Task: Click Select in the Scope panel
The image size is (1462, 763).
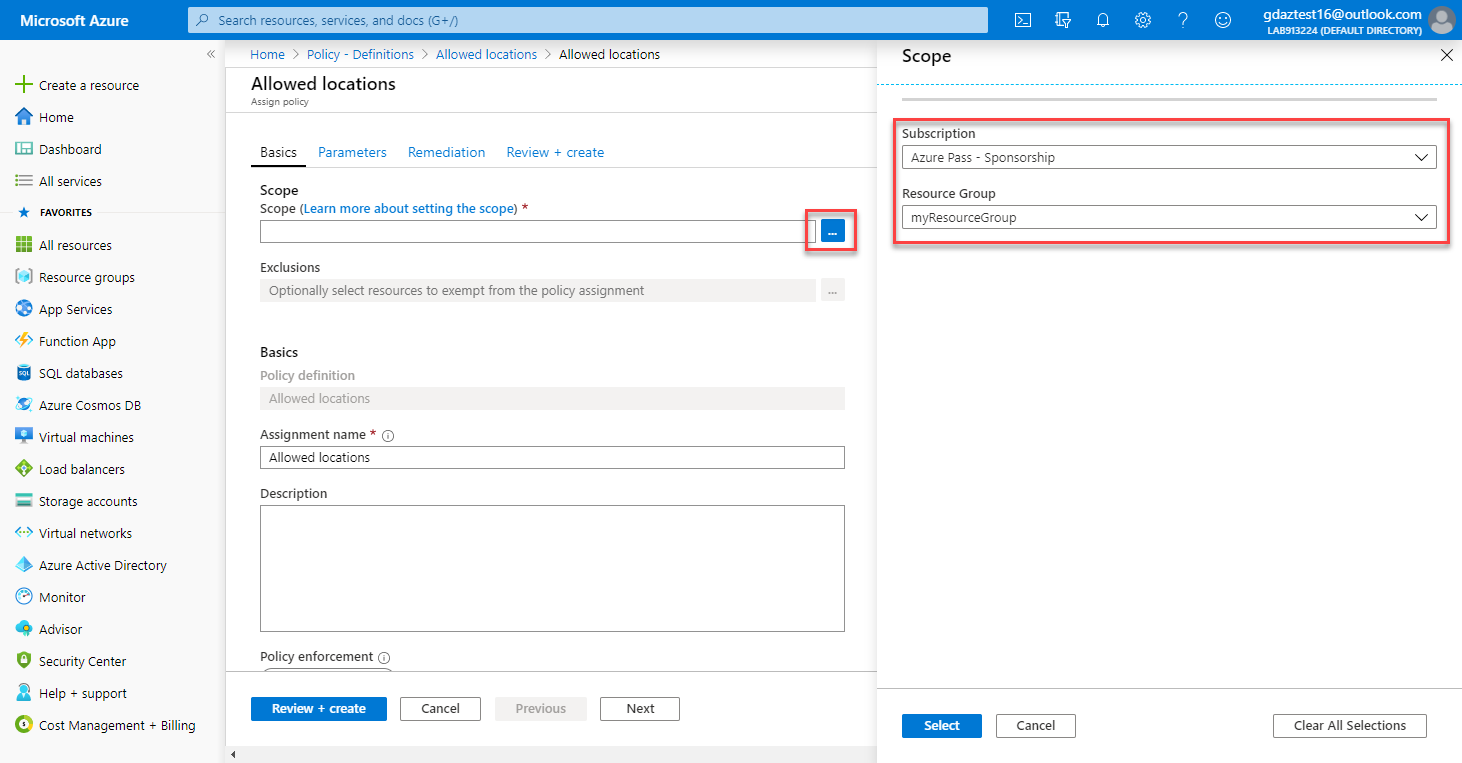Action: pos(942,726)
